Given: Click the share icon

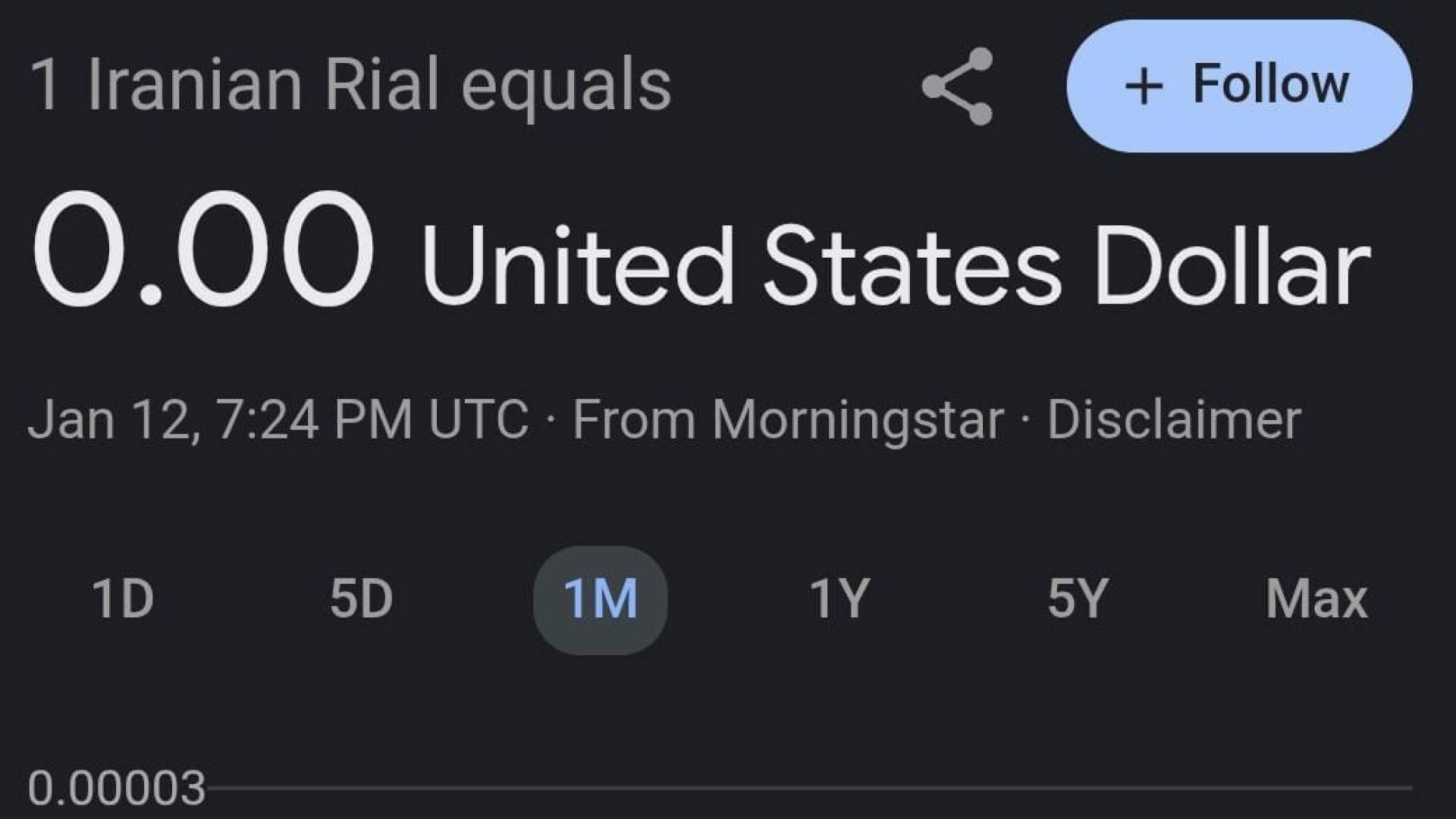Looking at the screenshot, I should pyautogui.click(x=957, y=86).
